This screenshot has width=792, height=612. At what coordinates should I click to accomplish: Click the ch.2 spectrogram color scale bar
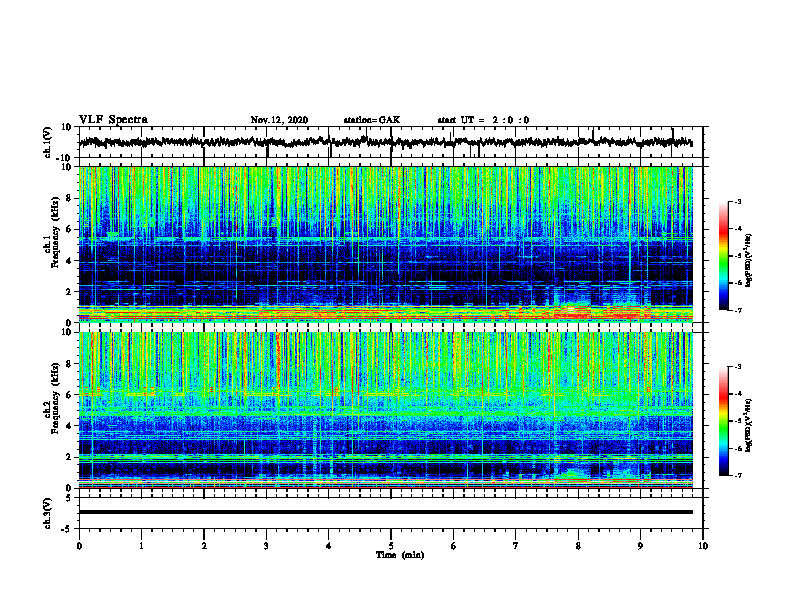click(x=723, y=421)
